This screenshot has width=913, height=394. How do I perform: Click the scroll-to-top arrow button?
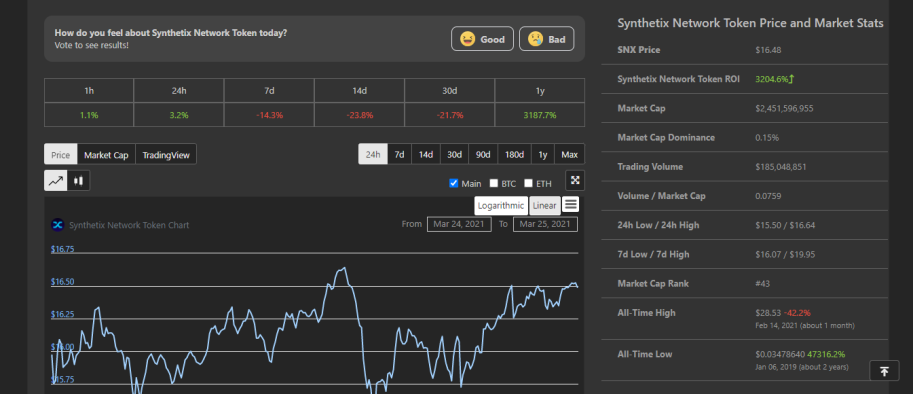click(x=884, y=371)
